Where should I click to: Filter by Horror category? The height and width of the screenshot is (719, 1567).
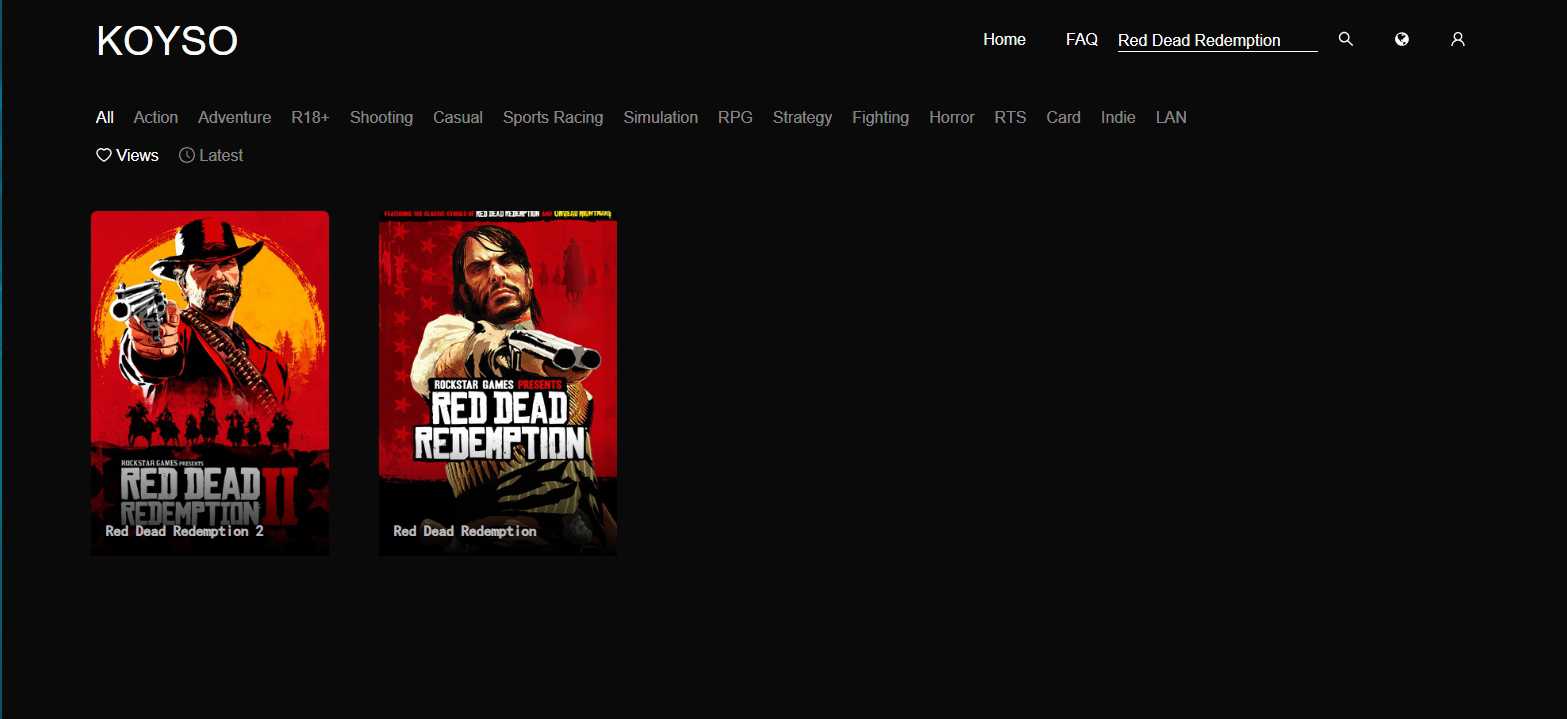coord(951,117)
